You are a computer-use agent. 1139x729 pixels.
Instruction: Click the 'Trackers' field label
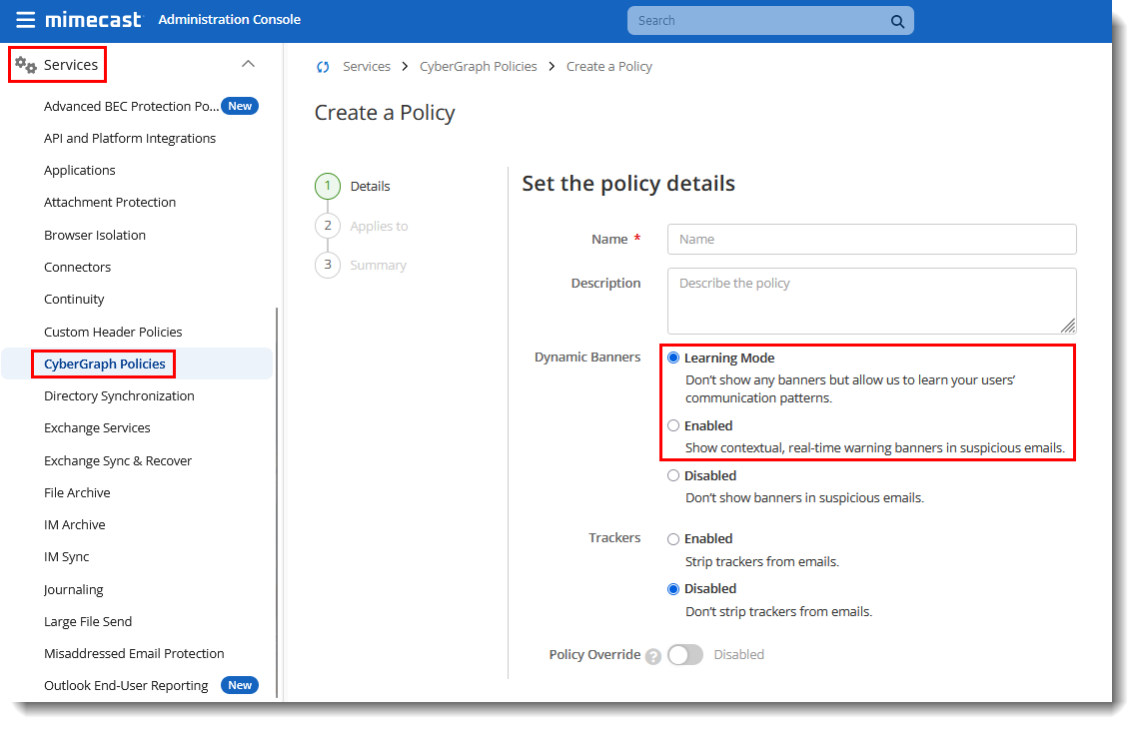click(615, 538)
